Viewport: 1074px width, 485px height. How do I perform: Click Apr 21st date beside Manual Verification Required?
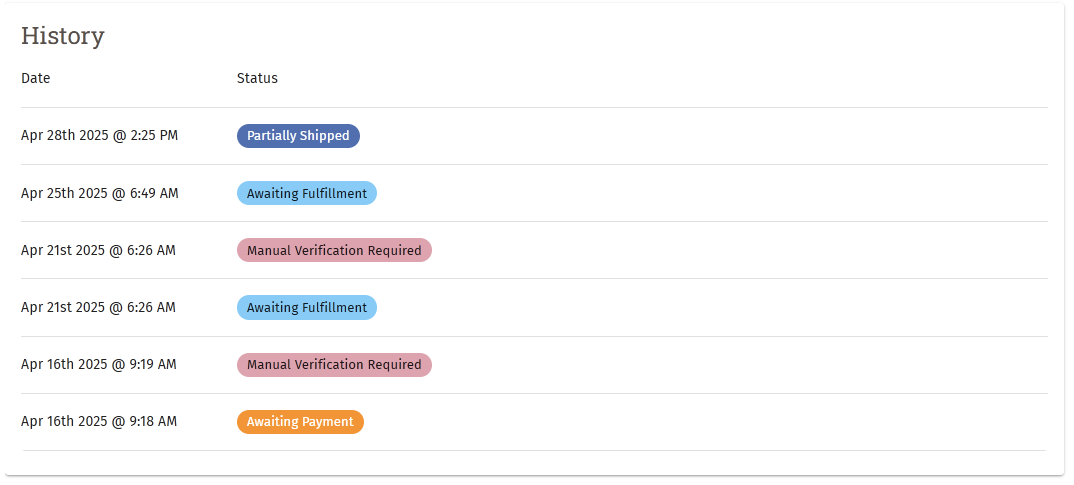click(x=98, y=250)
